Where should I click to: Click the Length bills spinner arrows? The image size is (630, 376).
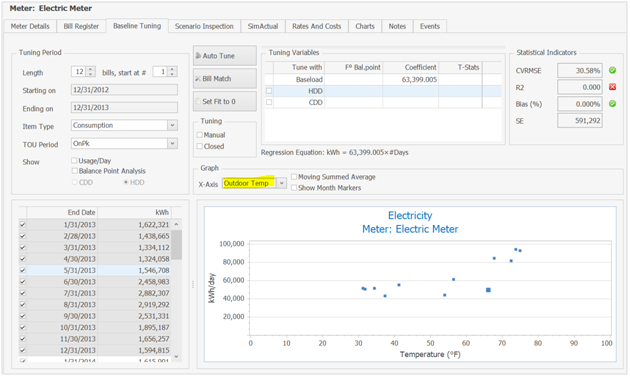(x=91, y=72)
